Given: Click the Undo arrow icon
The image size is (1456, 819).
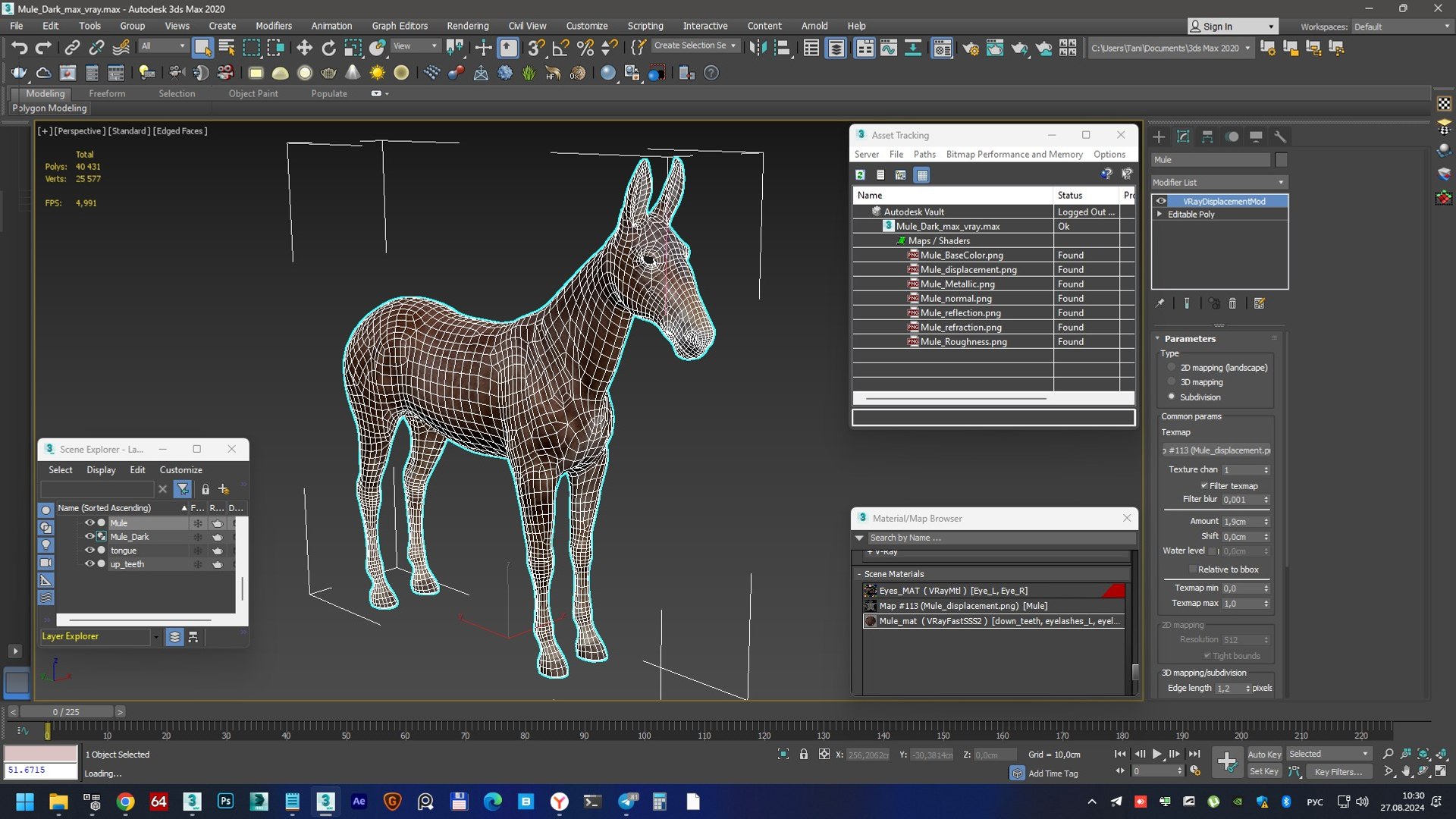Looking at the screenshot, I should (x=19, y=48).
